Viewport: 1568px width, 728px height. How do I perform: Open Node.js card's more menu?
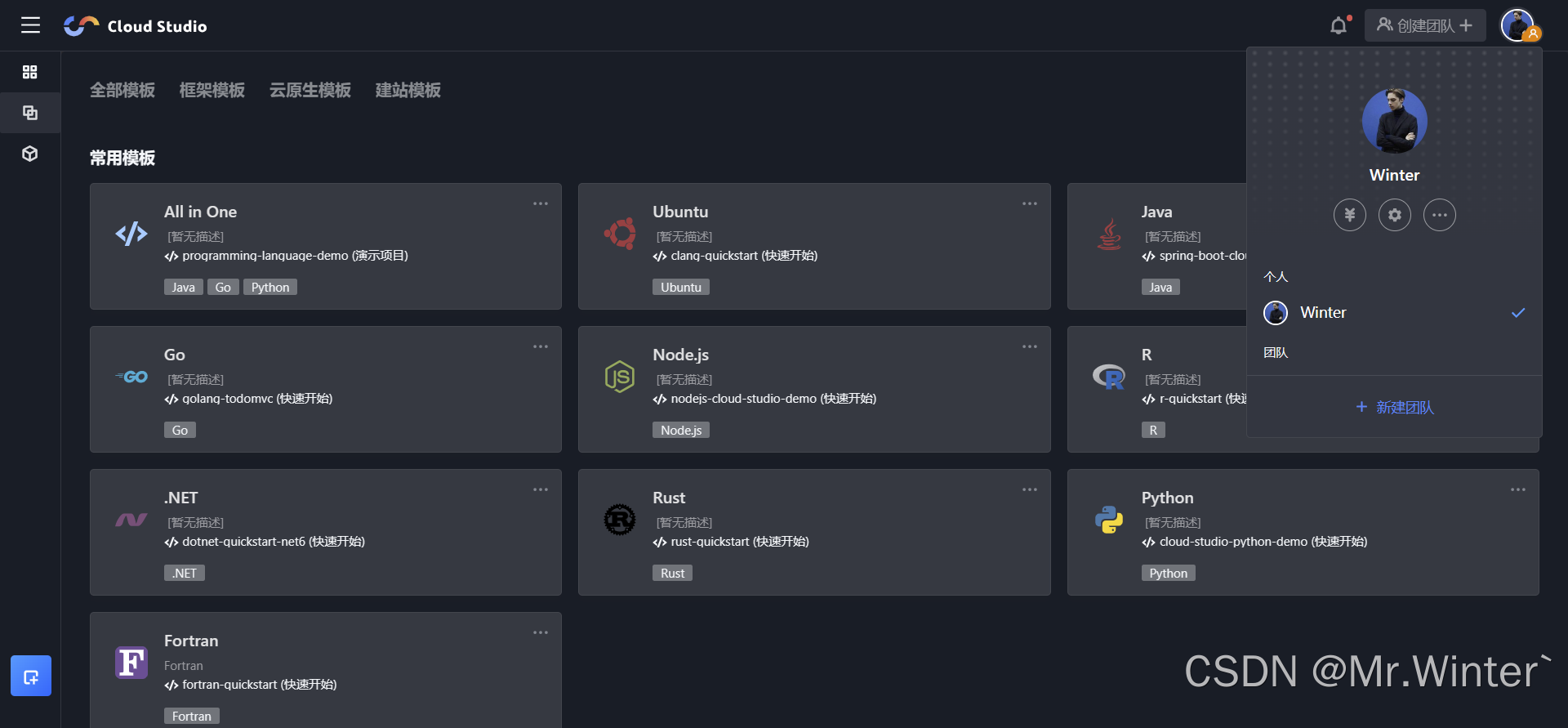tap(1030, 346)
